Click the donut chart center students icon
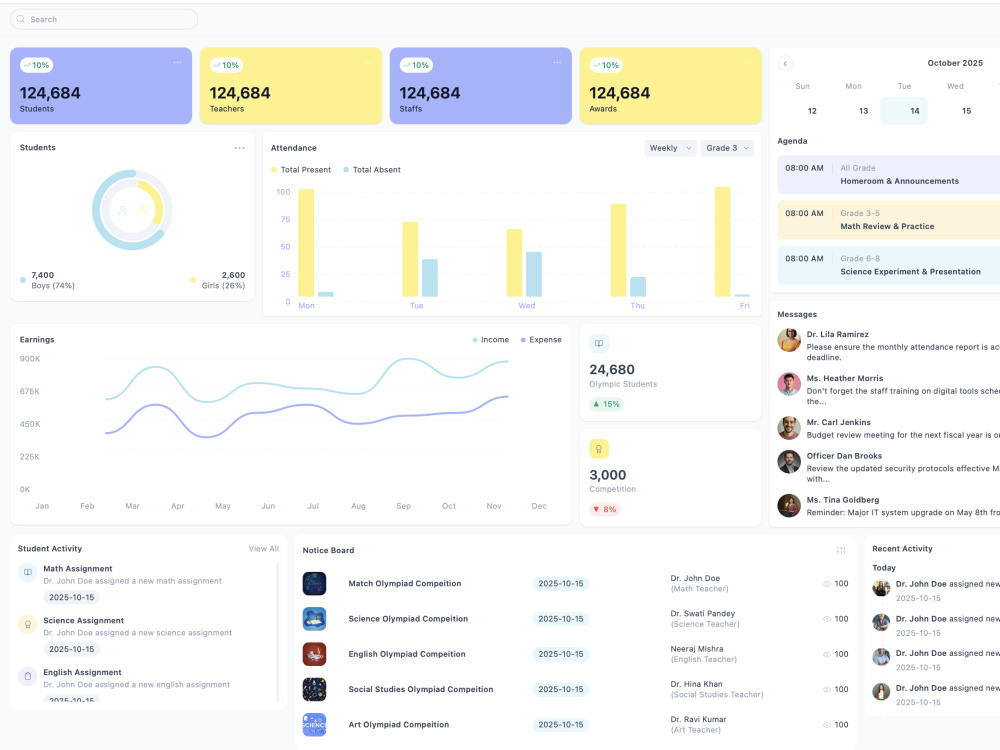The width and height of the screenshot is (1000, 750). (132, 210)
